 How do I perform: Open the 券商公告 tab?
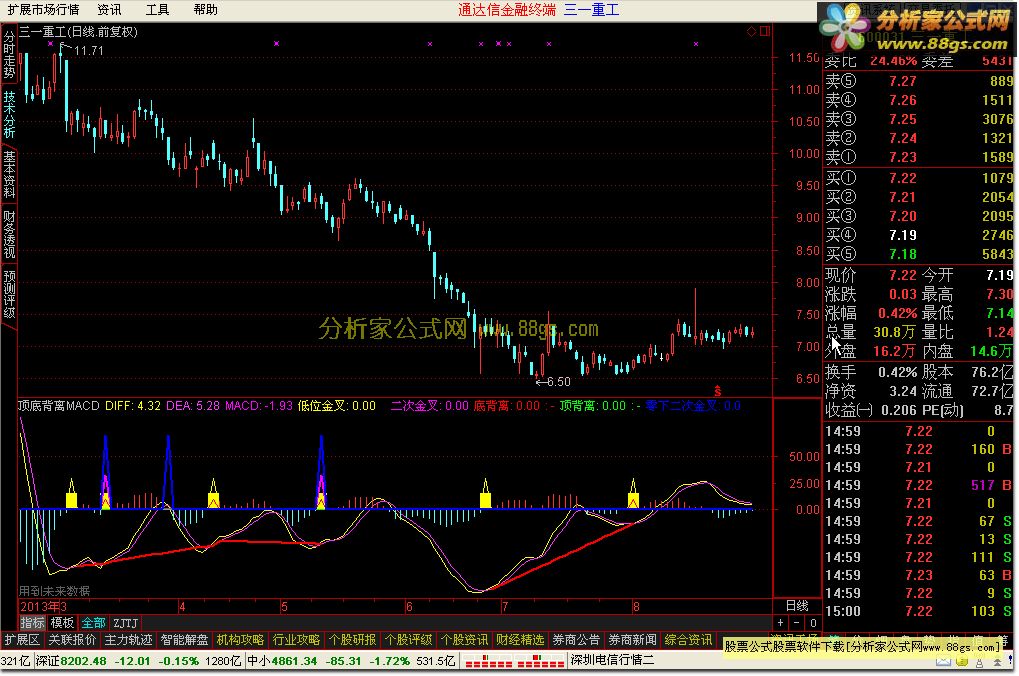click(x=576, y=640)
